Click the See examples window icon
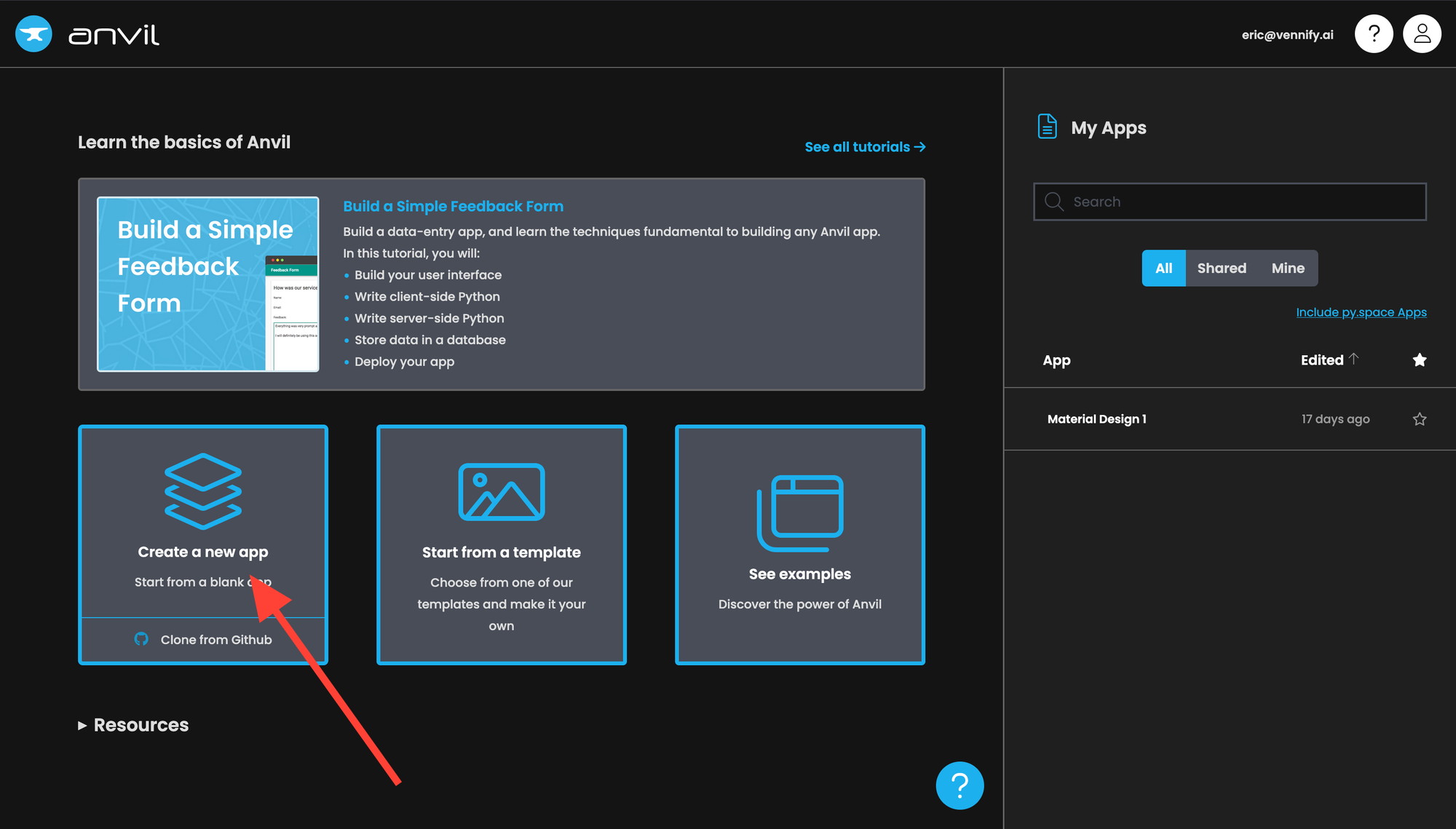Image resolution: width=1456 pixels, height=829 pixels. pos(800,513)
